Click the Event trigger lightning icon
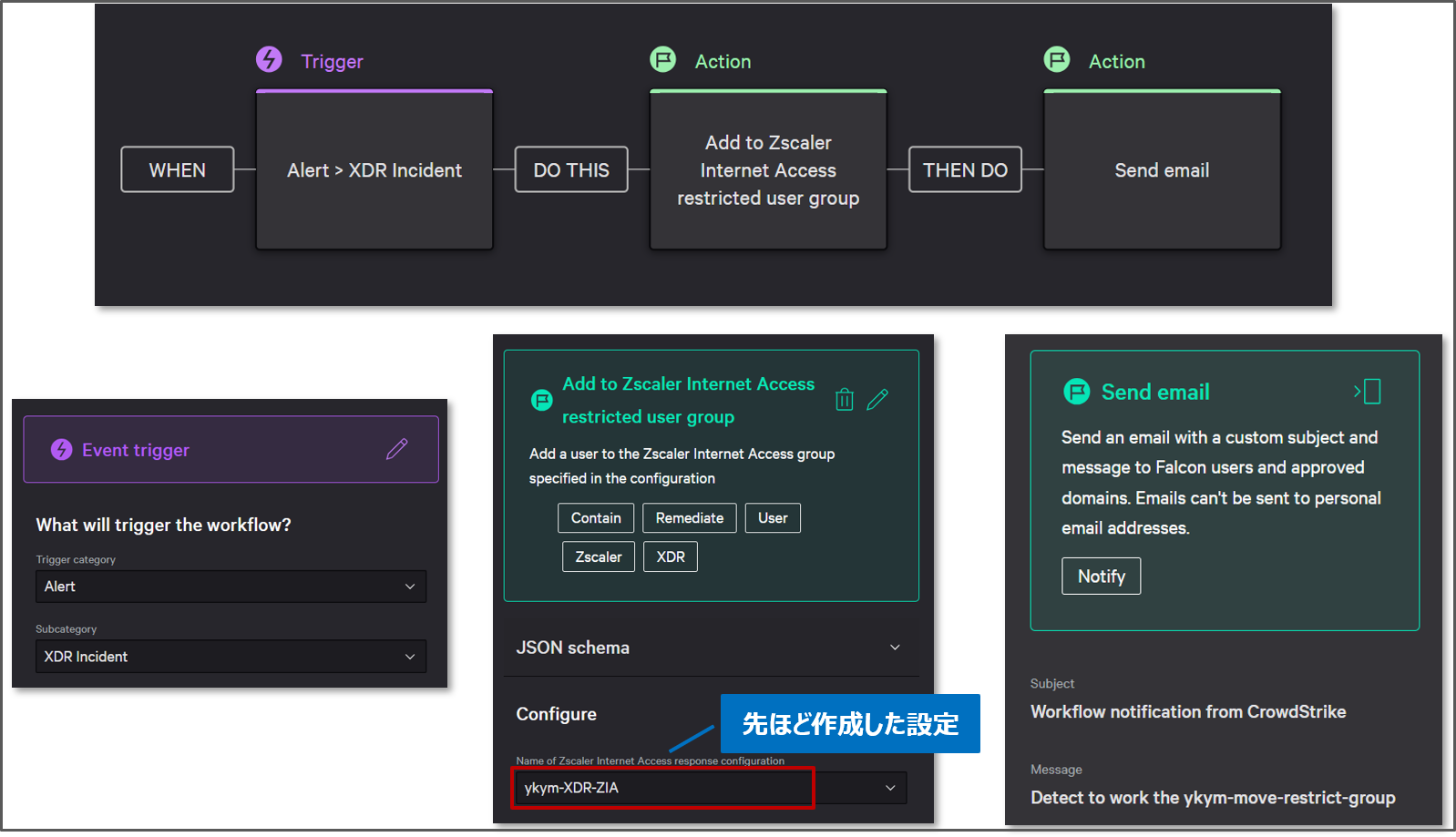This screenshot has width=1456, height=837. (61, 449)
